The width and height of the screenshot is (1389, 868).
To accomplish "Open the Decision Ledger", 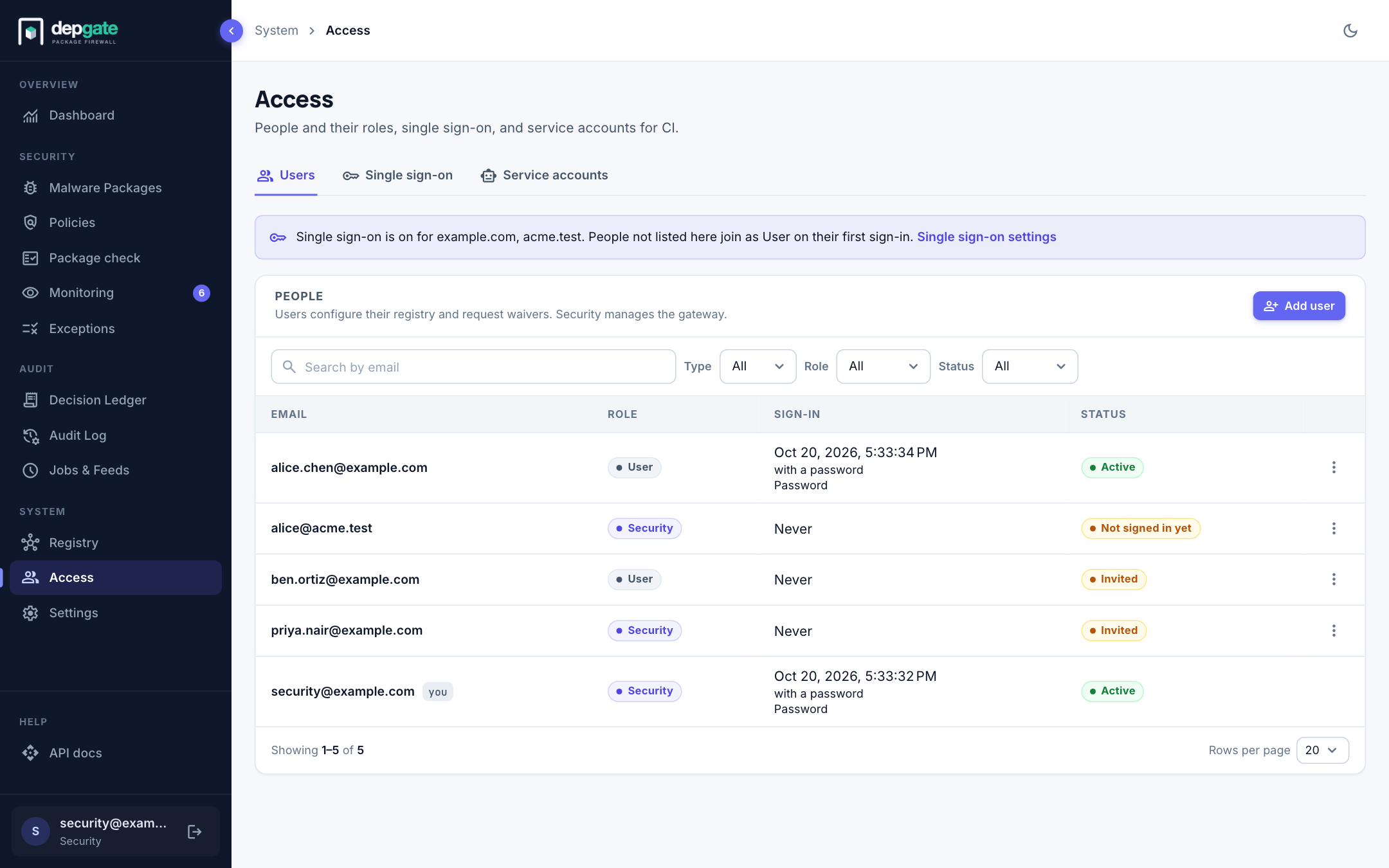I will pyautogui.click(x=116, y=400).
